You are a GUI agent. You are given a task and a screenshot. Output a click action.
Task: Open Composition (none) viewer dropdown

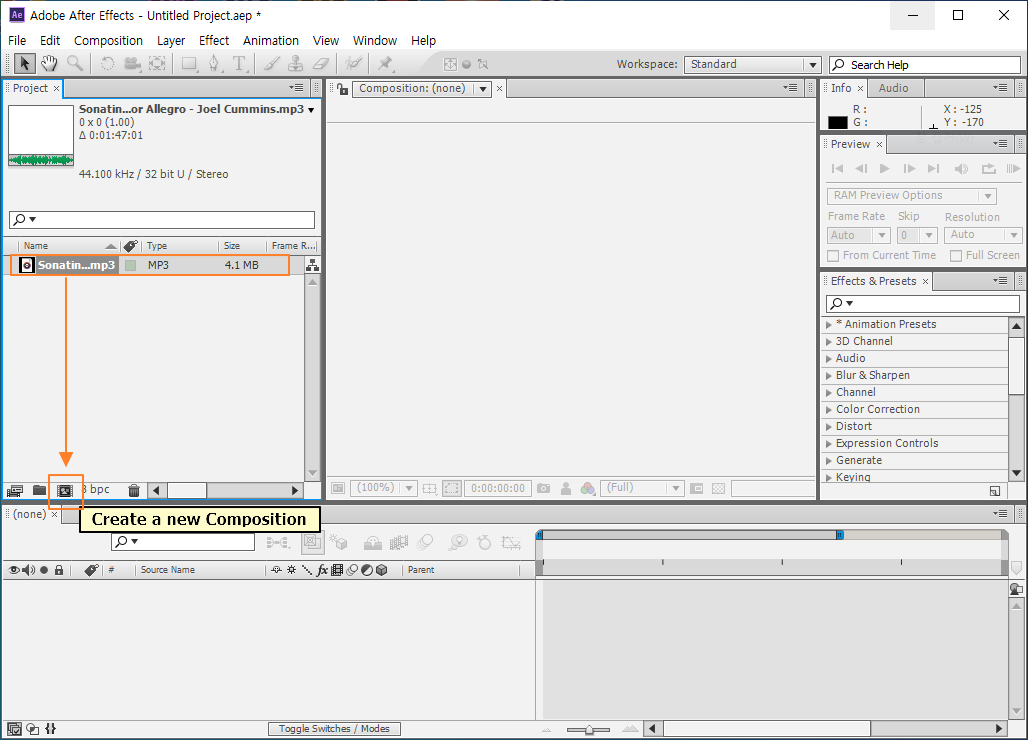pos(422,88)
